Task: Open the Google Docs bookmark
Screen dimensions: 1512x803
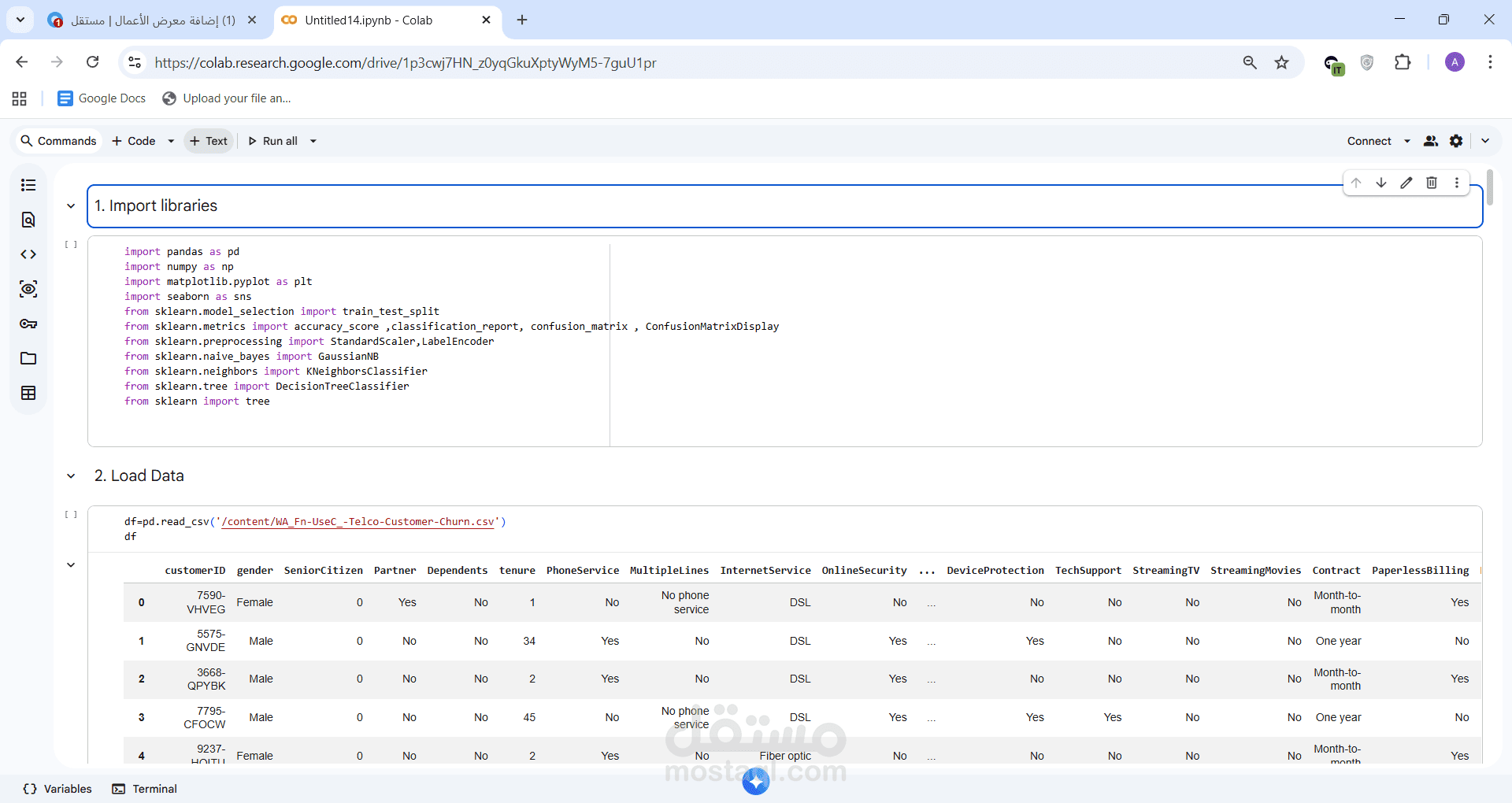Action: (102, 98)
